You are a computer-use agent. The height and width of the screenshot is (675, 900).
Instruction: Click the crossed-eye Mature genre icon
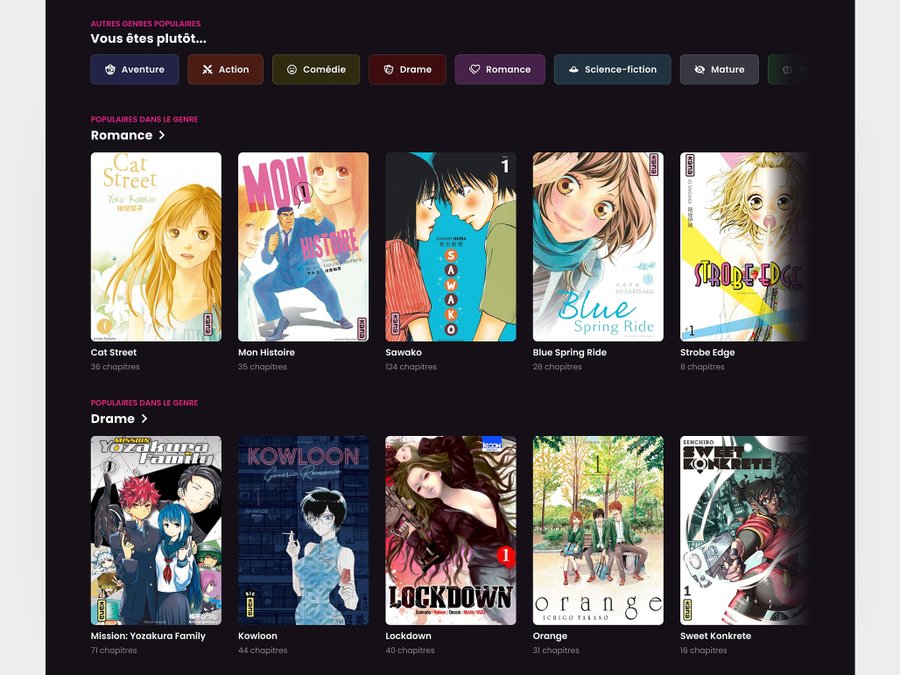coord(699,70)
